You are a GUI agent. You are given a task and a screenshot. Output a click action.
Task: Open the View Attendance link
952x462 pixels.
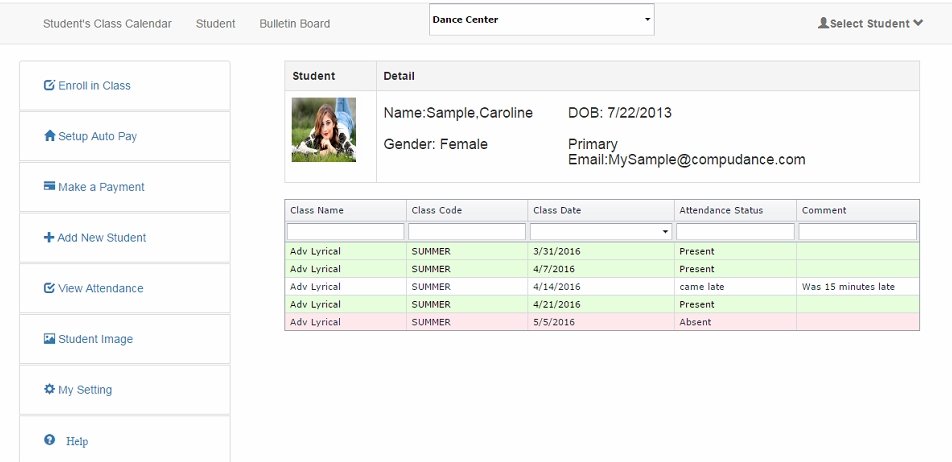point(101,288)
